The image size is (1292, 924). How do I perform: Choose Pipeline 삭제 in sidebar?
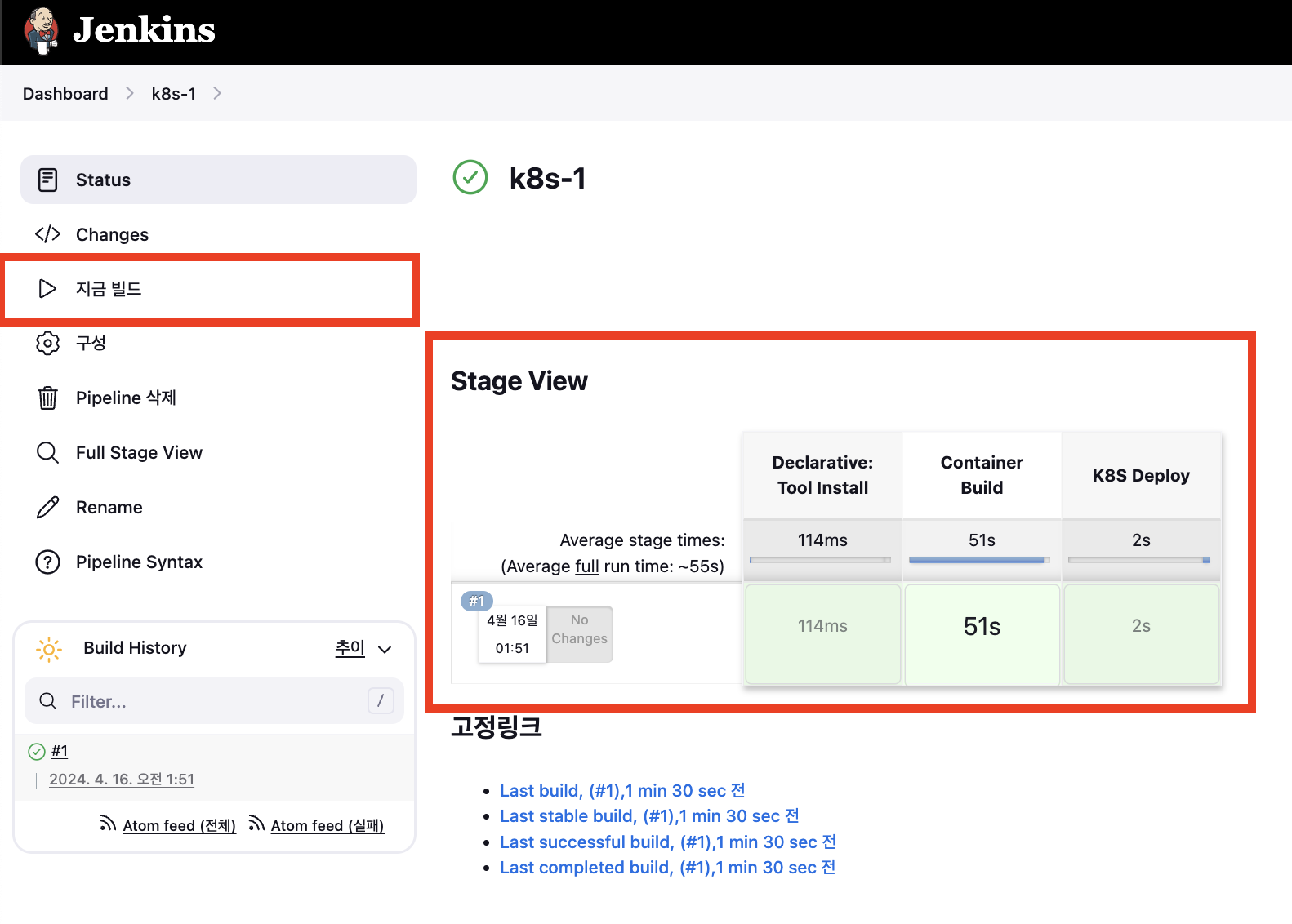[x=126, y=398]
